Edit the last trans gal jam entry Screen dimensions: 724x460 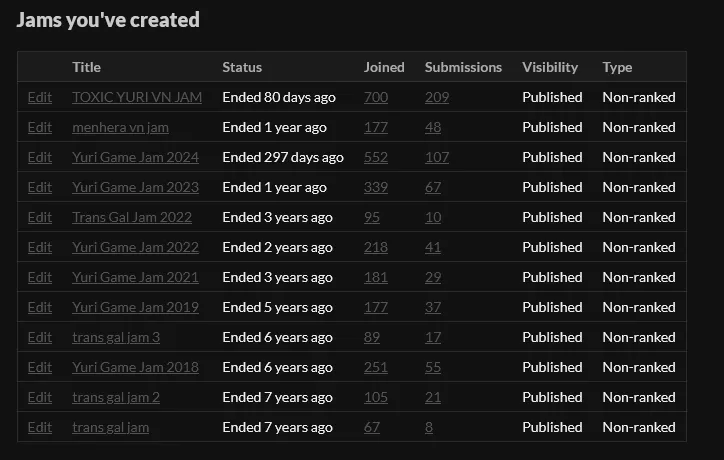click(x=40, y=427)
